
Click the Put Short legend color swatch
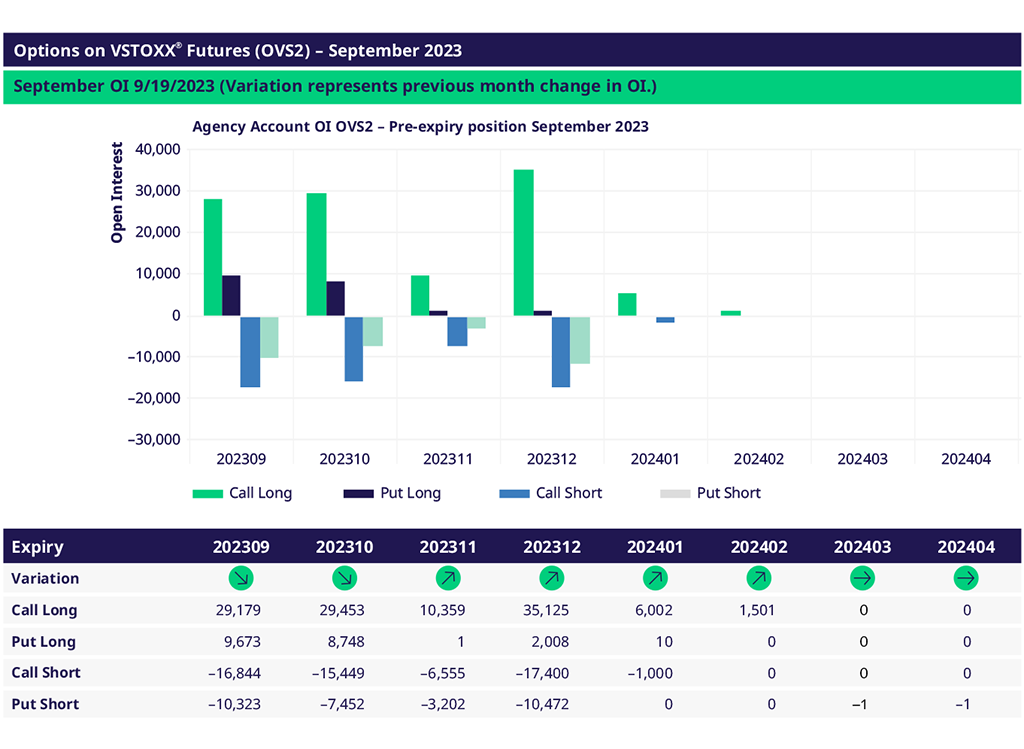(x=674, y=493)
